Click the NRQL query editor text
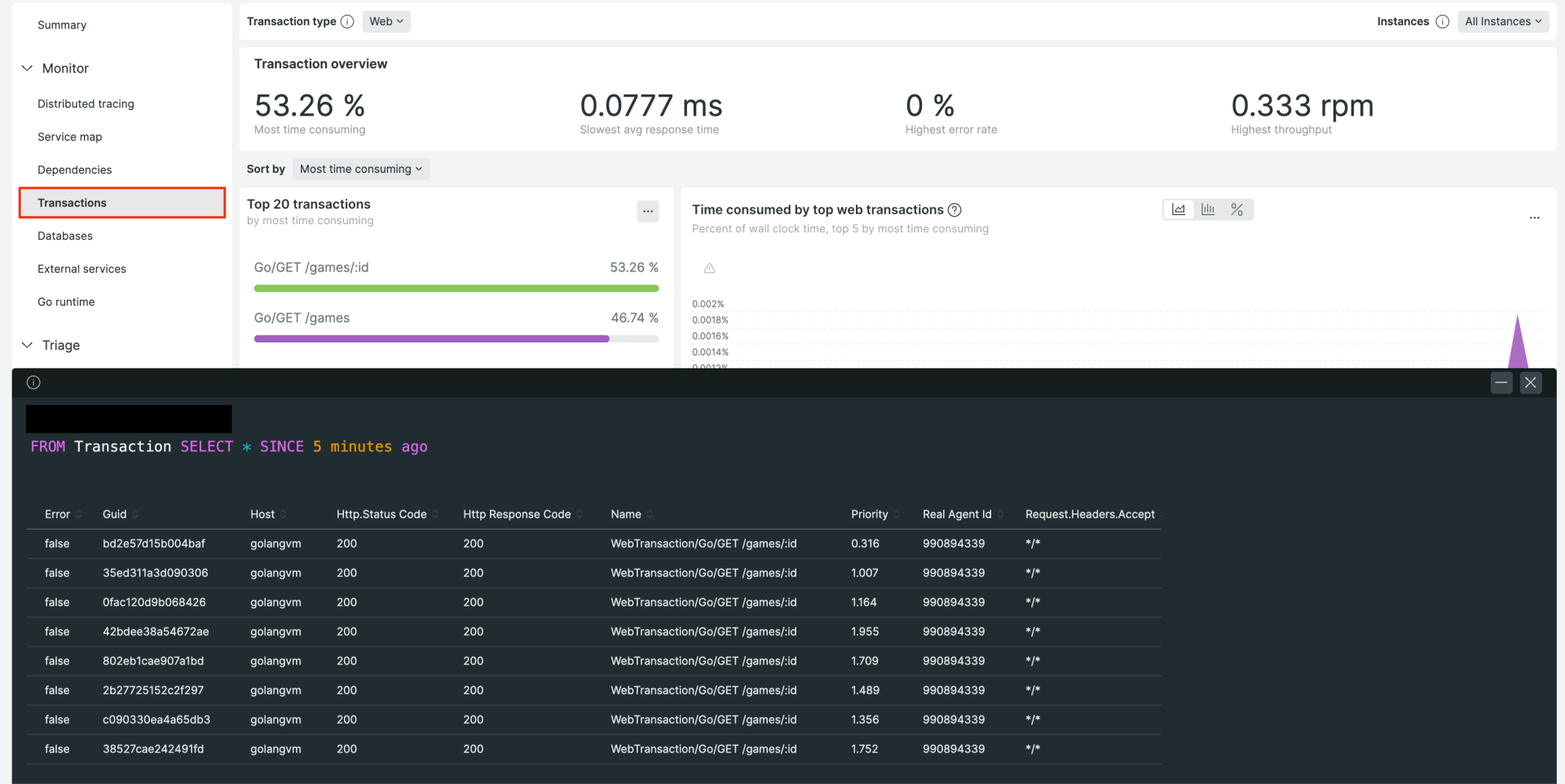This screenshot has height=784, width=1565. click(x=228, y=447)
